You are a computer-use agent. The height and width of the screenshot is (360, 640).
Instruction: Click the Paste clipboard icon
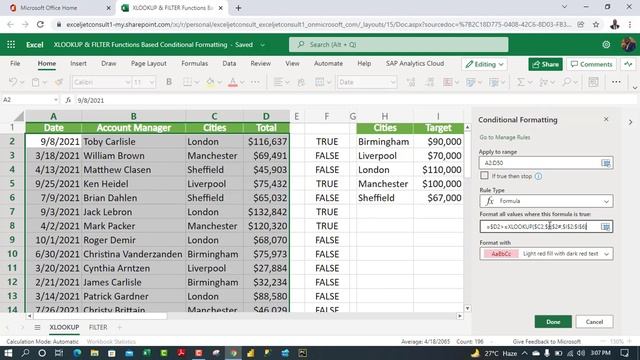pyautogui.click(x=36, y=82)
